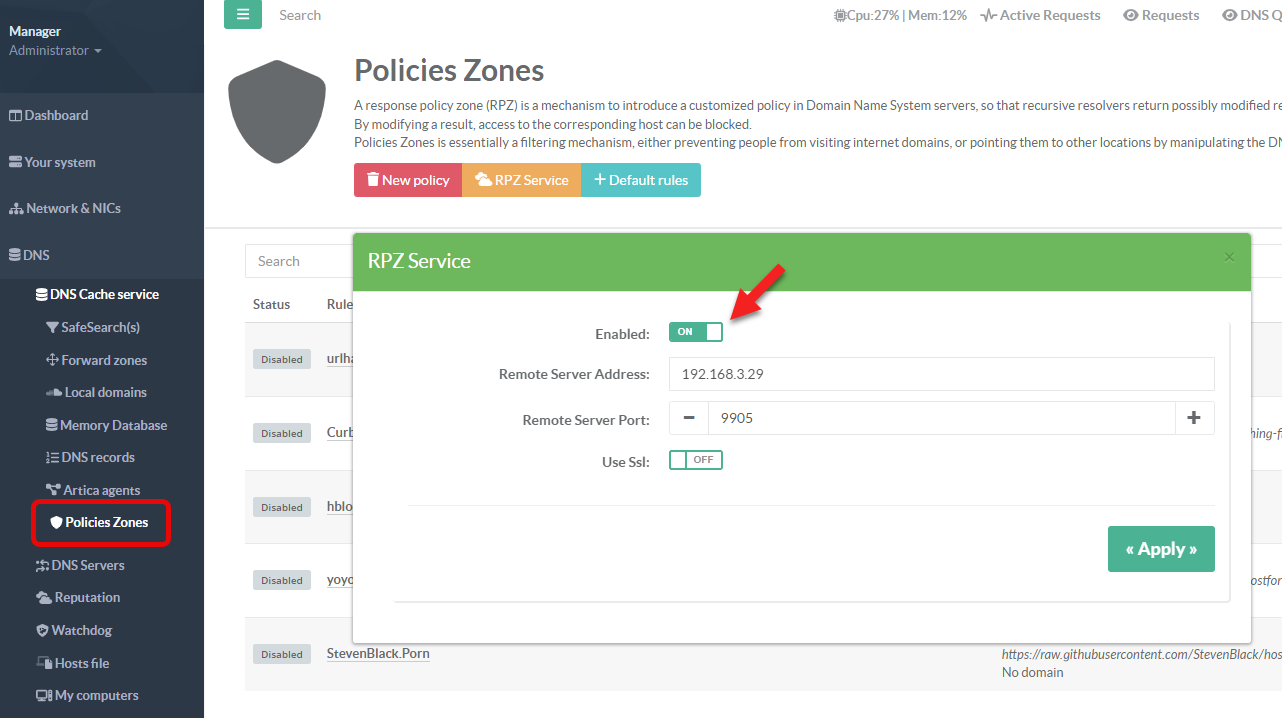This screenshot has width=1282, height=718.
Task: Decrease Remote Server Port with minus button
Action: pos(689,418)
